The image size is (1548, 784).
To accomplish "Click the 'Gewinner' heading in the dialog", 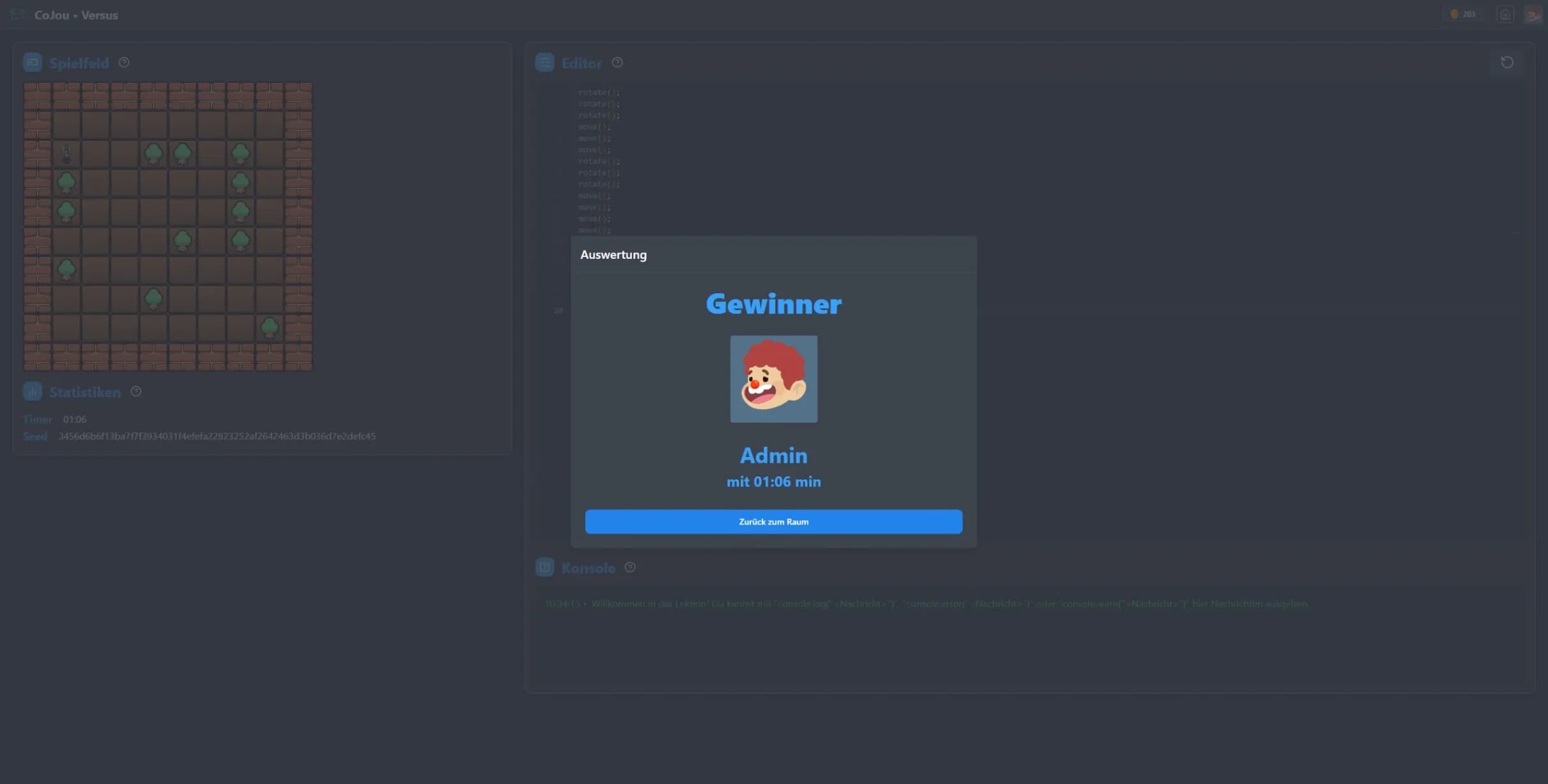I will 773,303.
